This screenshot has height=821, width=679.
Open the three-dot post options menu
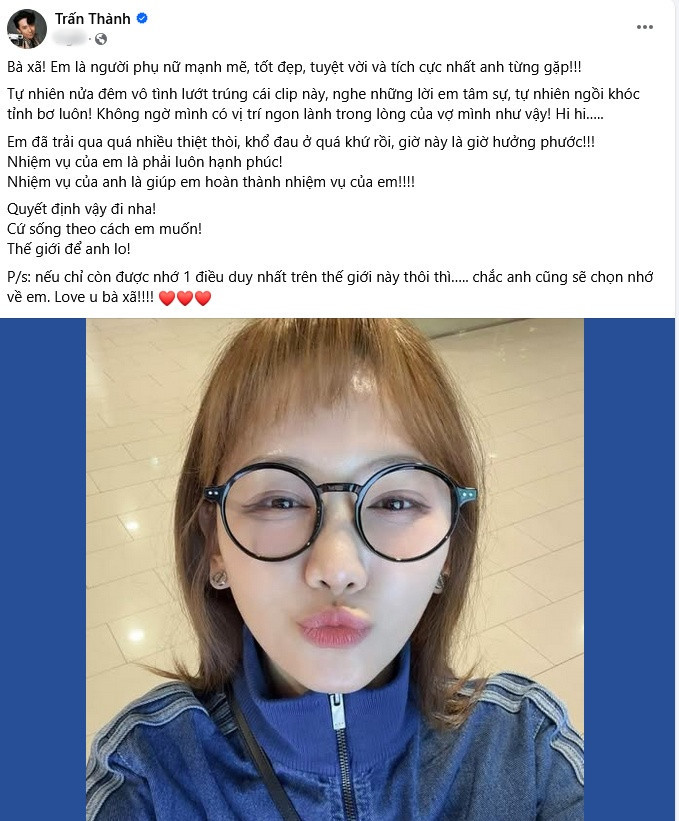[x=644, y=27]
